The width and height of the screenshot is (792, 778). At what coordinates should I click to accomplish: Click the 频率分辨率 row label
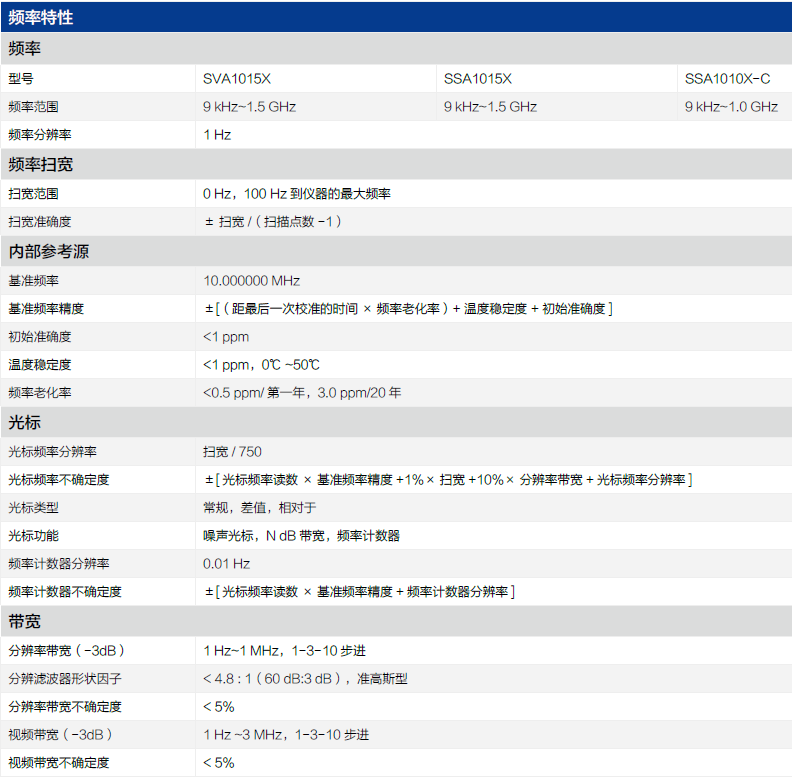click(x=40, y=135)
